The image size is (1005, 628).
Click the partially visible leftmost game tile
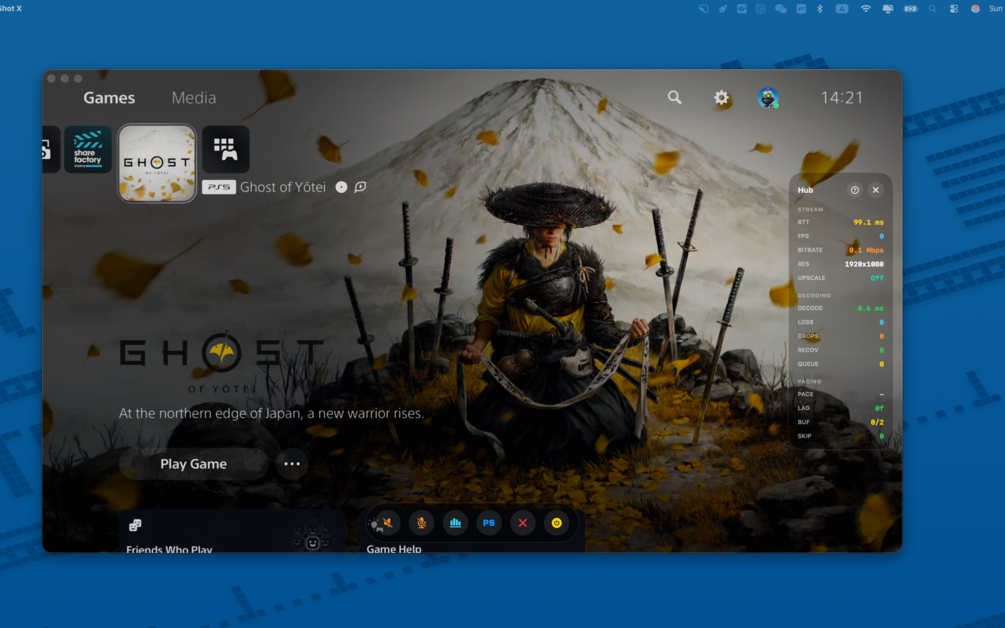pos(51,149)
